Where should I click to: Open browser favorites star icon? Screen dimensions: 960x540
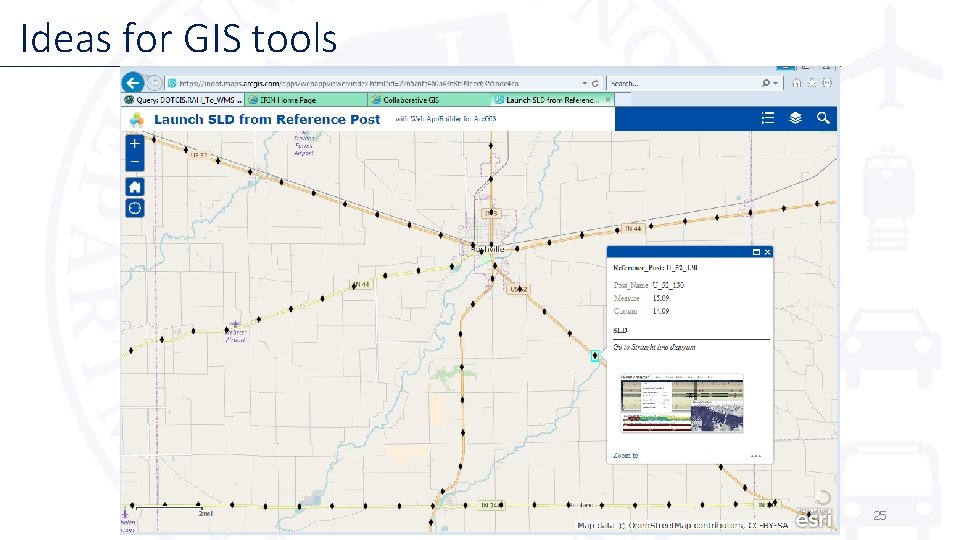812,83
